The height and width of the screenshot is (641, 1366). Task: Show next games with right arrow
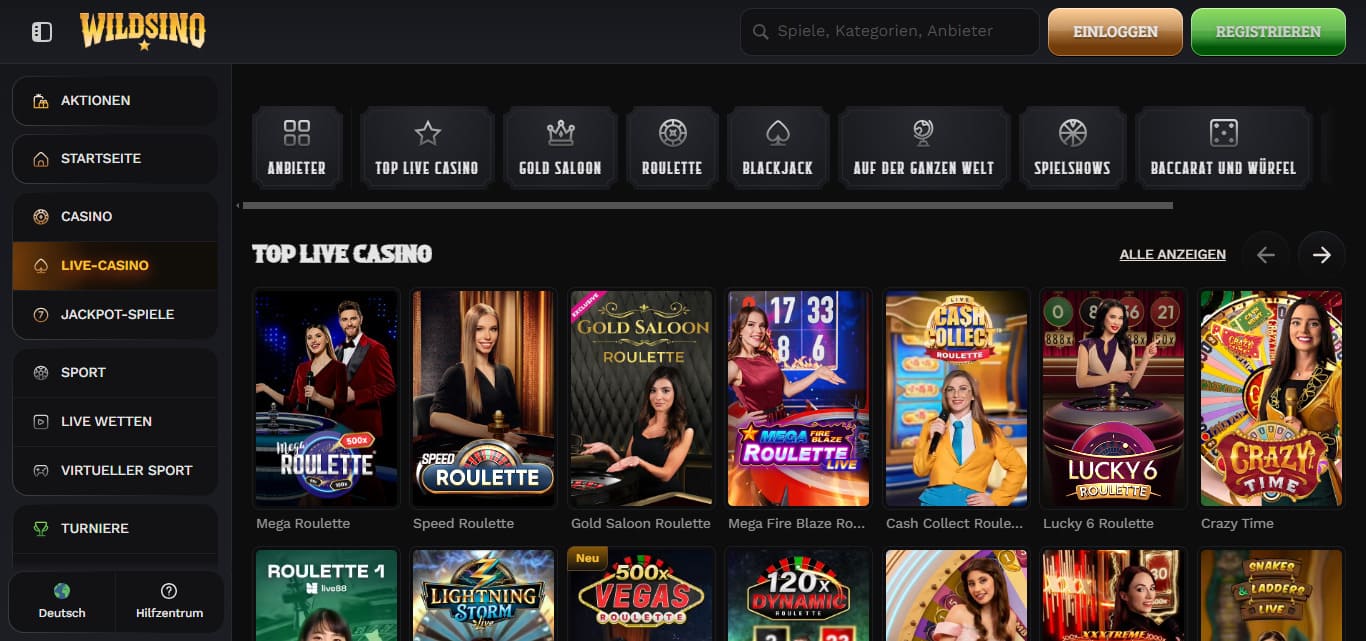pyautogui.click(x=1321, y=255)
